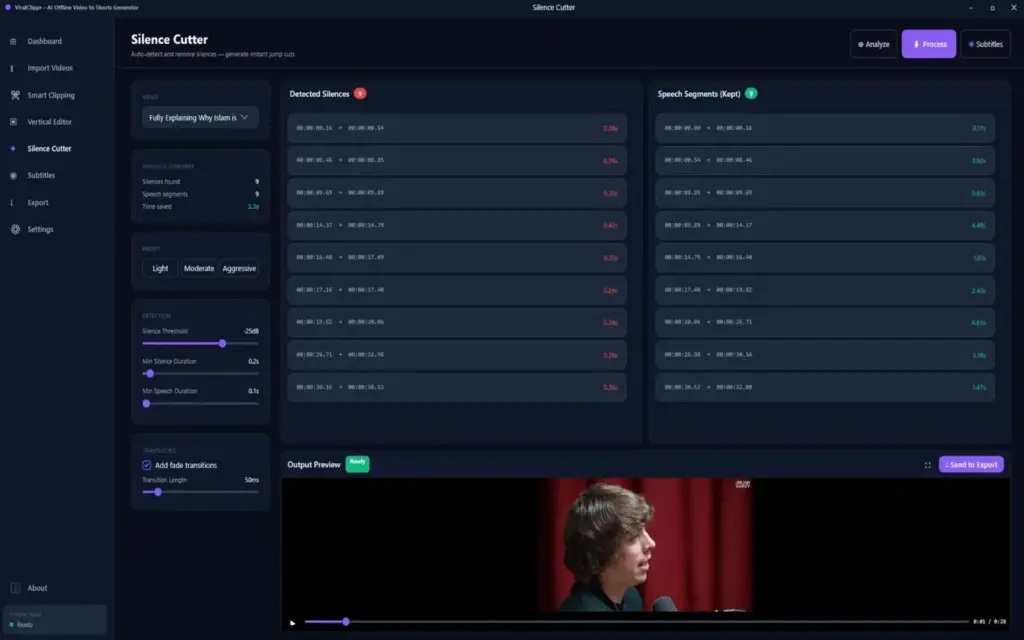Select the Moderate preset
Image resolution: width=1024 pixels, height=640 pixels.
point(199,268)
